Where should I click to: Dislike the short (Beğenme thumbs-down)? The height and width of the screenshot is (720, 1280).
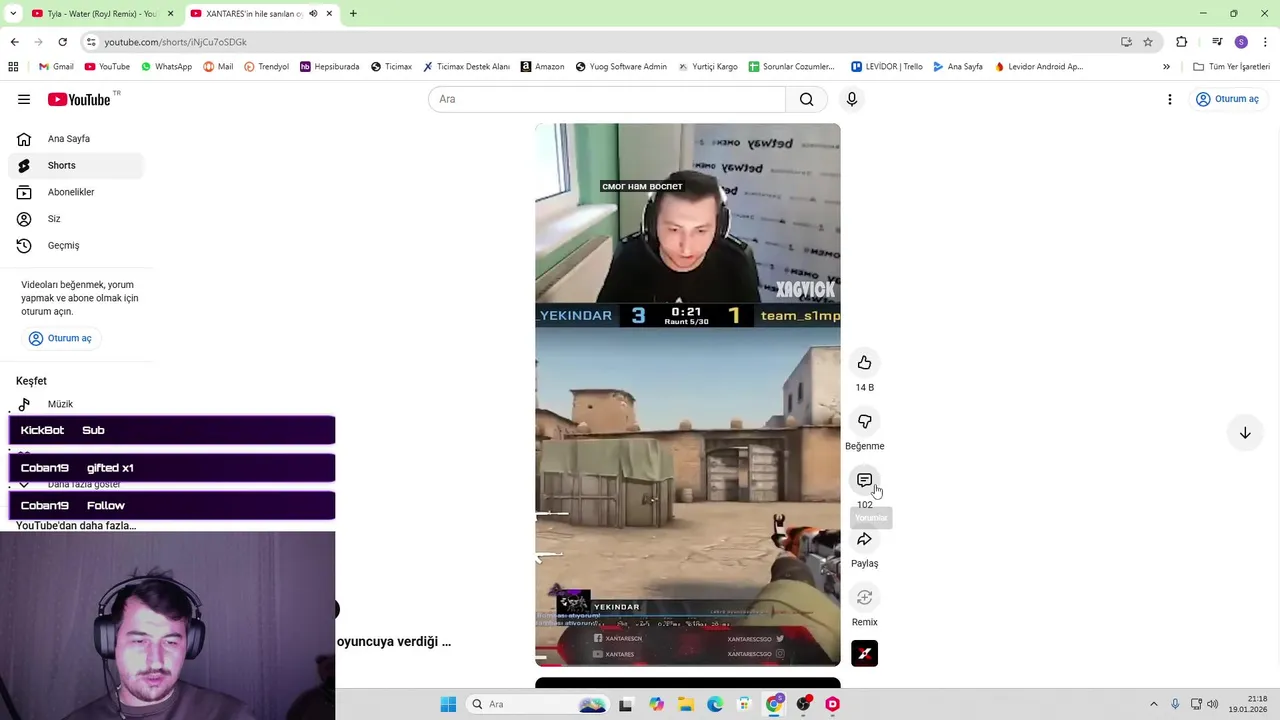[864, 422]
